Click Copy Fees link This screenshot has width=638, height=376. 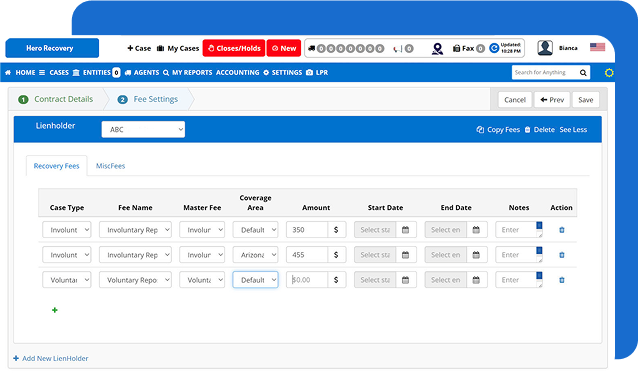[498, 130]
